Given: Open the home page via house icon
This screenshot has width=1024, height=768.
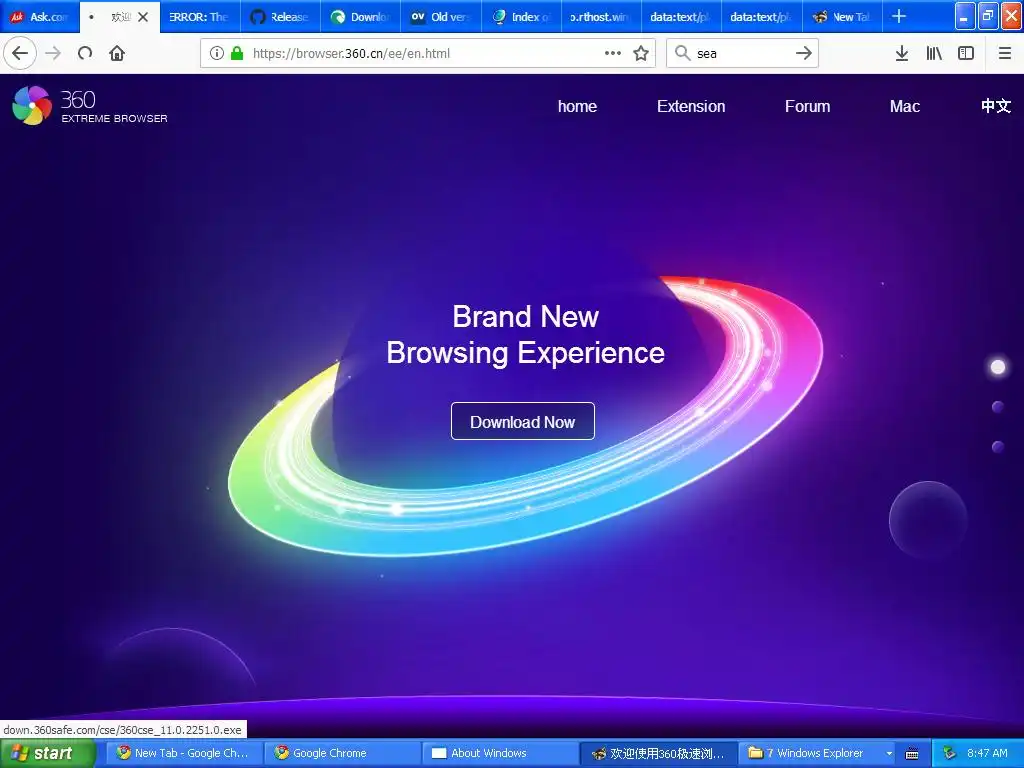Looking at the screenshot, I should coord(117,53).
